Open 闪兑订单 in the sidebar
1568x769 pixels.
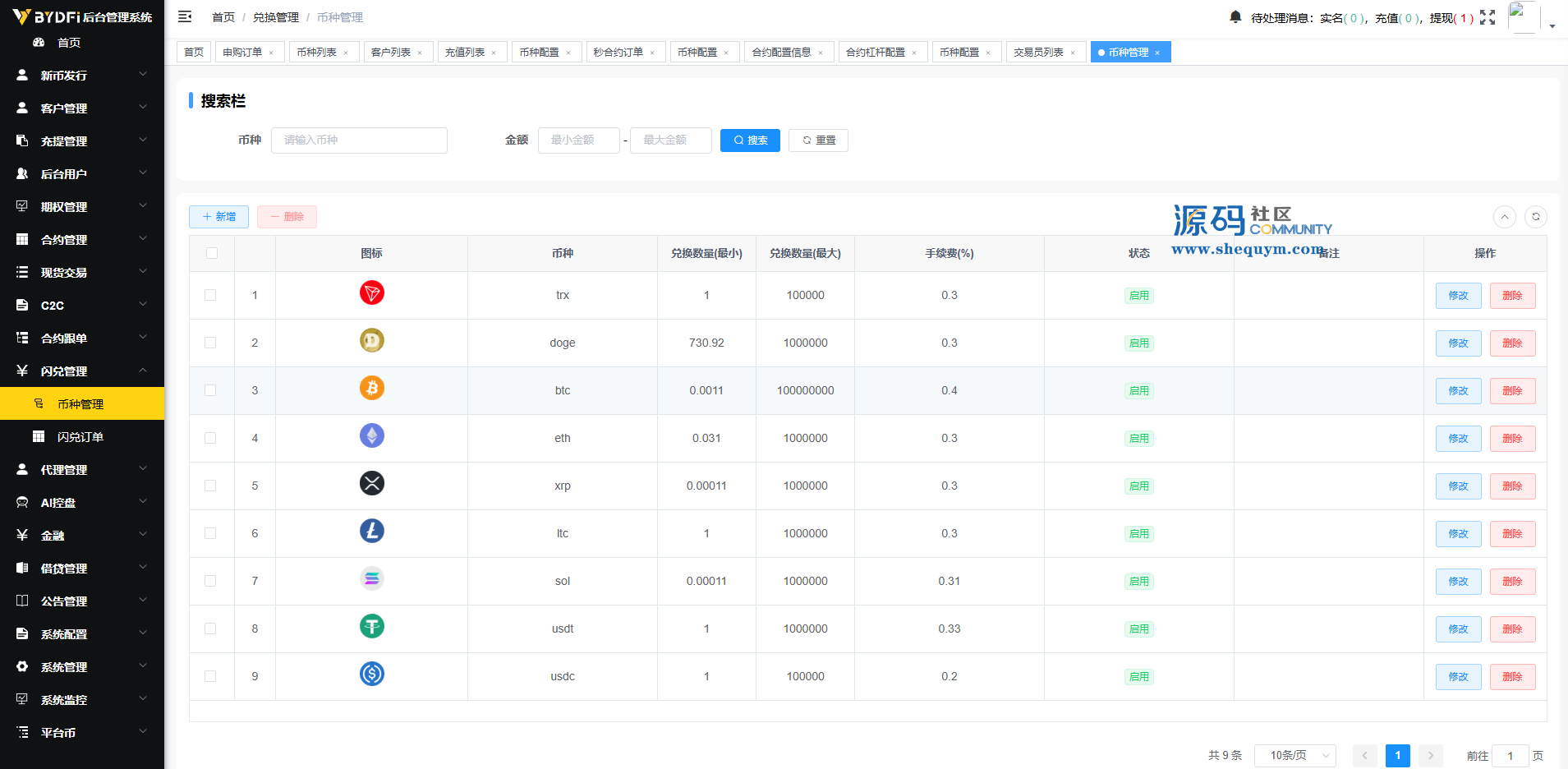[80, 436]
